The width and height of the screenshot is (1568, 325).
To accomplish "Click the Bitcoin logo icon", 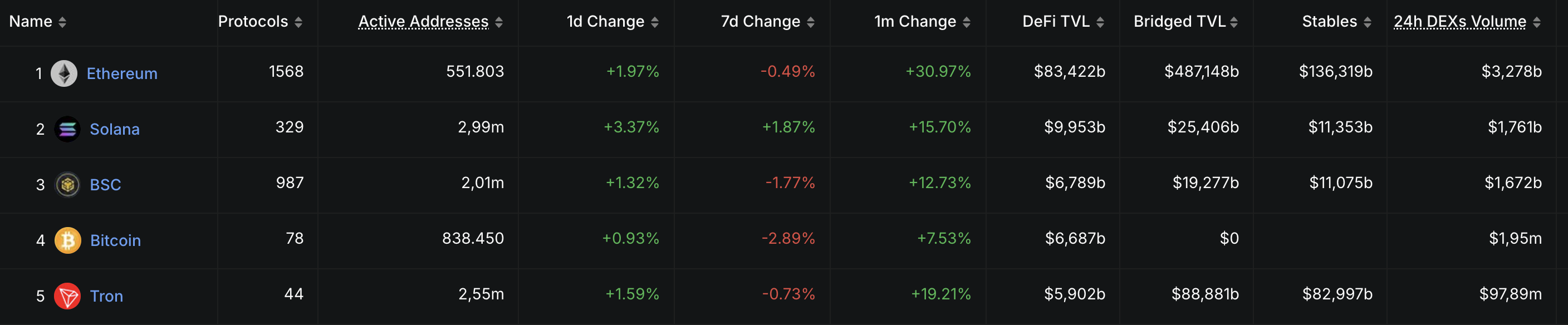I will tap(67, 240).
